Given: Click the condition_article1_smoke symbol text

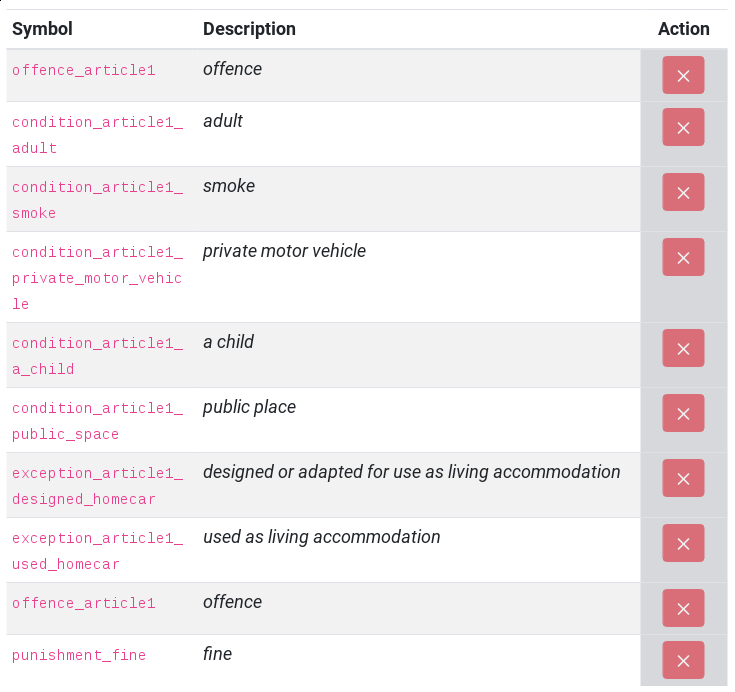Looking at the screenshot, I should (97, 200).
